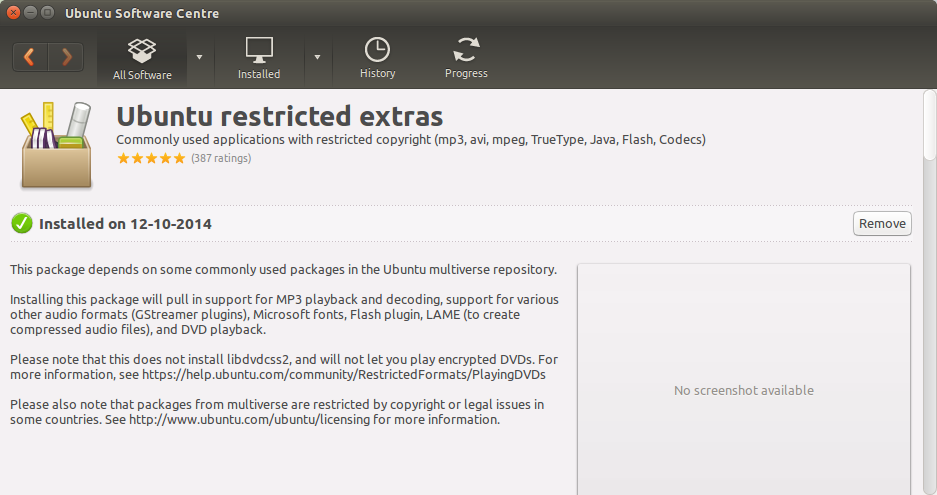
Task: Click the Ubuntu restricted extras title
Action: 280,116
